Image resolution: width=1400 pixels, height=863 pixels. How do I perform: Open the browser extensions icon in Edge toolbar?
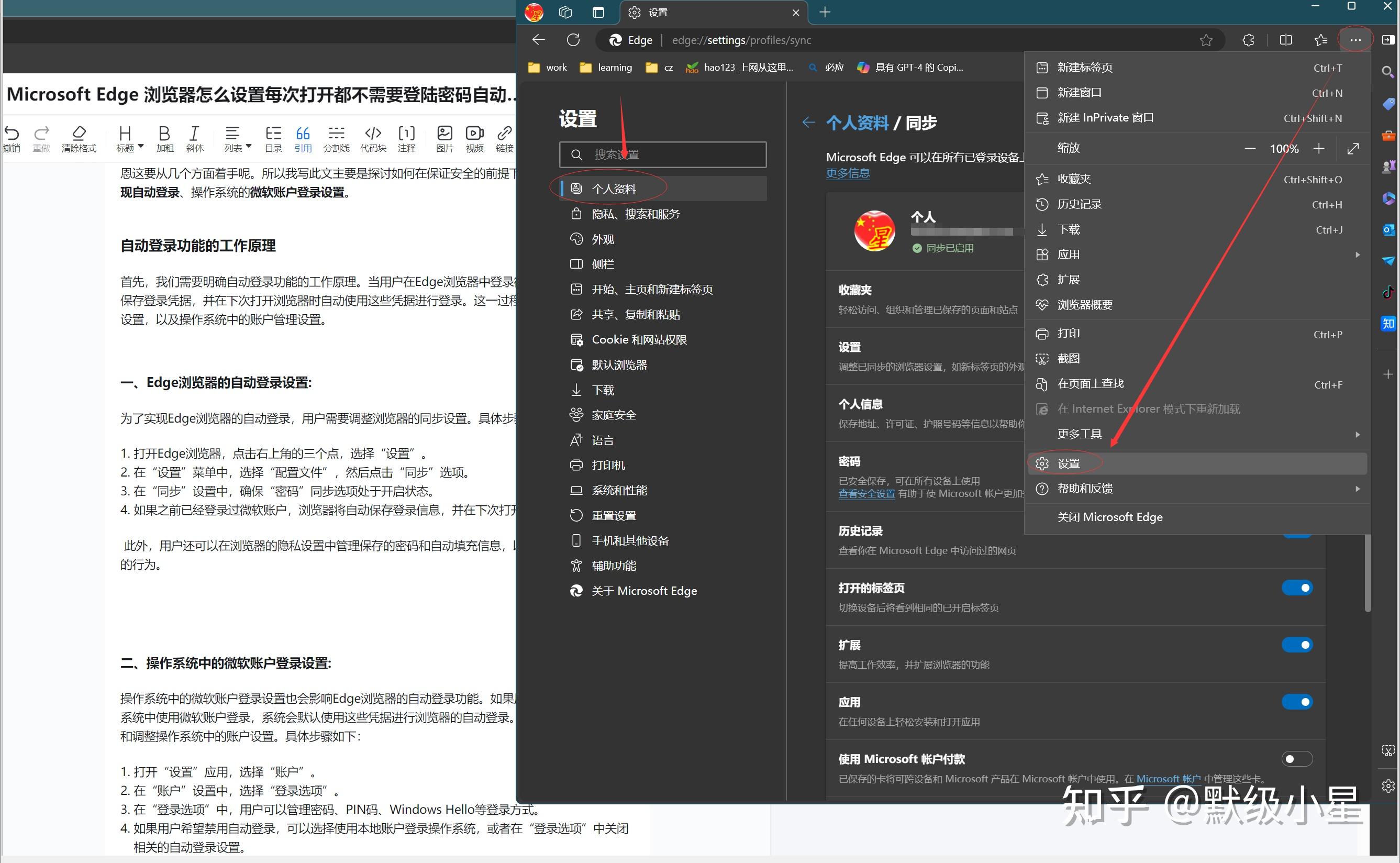tap(1248, 40)
